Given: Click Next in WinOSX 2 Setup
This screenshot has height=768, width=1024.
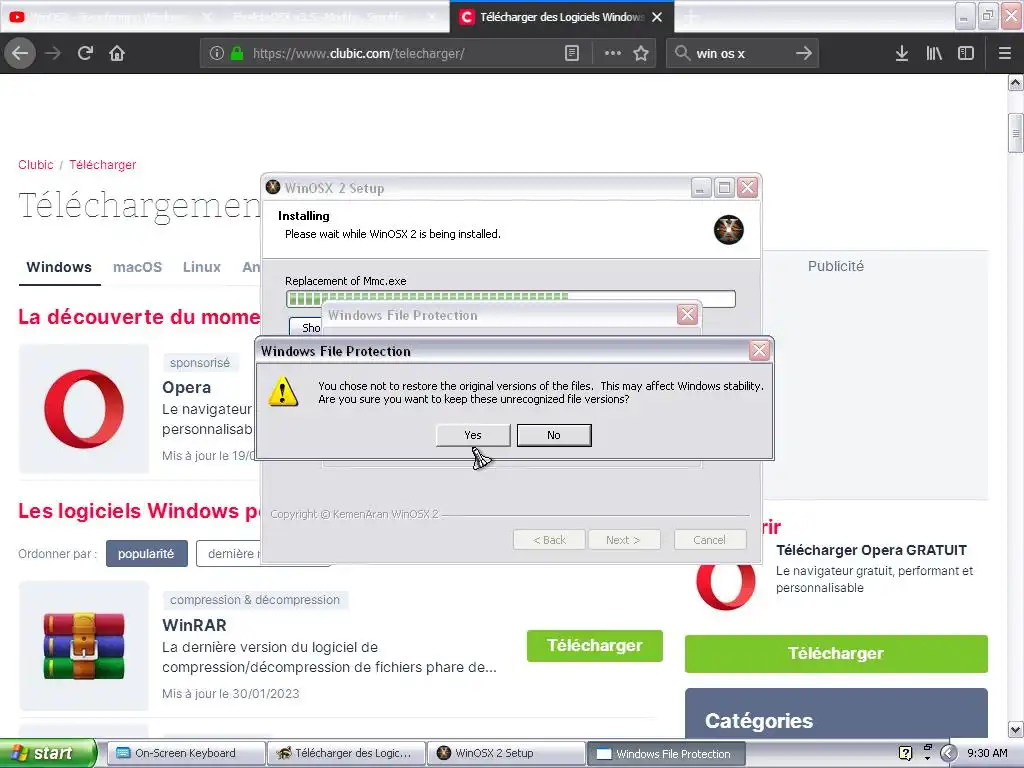Looking at the screenshot, I should pos(623,539).
